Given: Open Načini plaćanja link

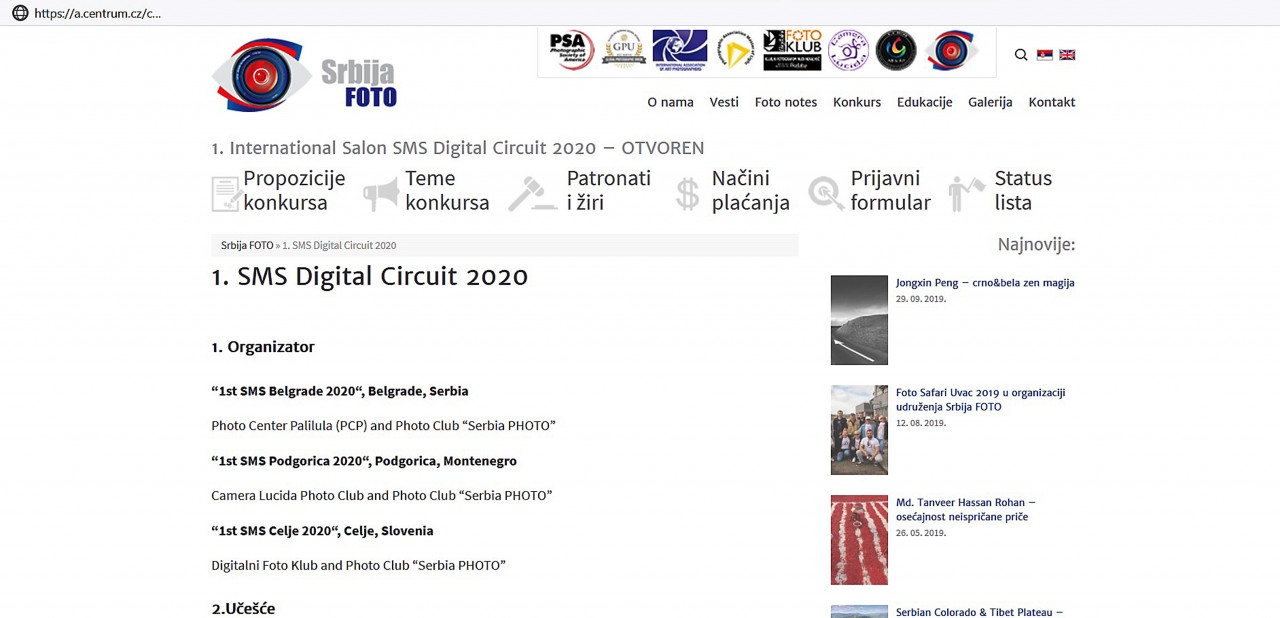Looking at the screenshot, I should (751, 190).
